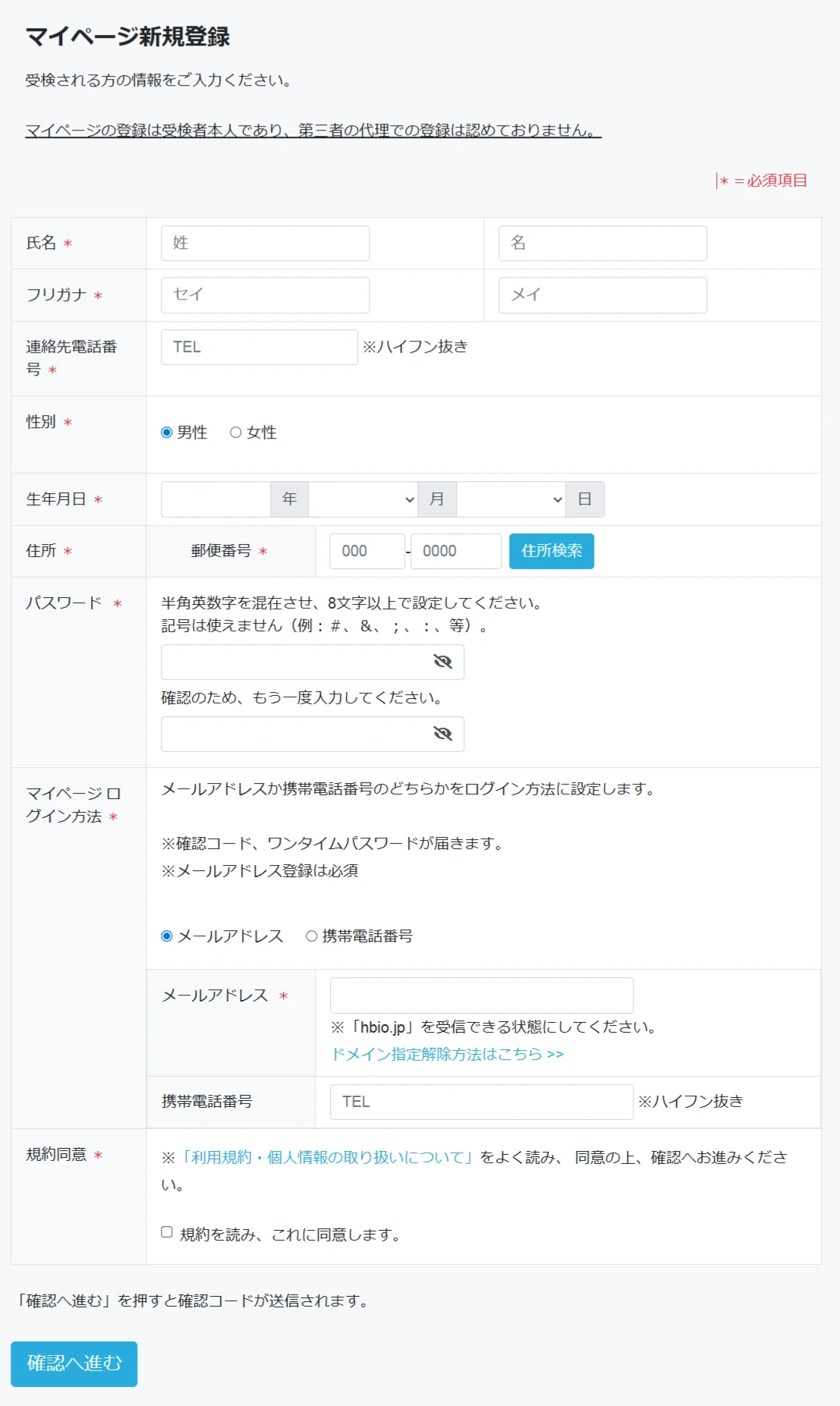This screenshot has height=1406, width=840.
Task: Focus the セイ furigana field
Action: coord(265,295)
